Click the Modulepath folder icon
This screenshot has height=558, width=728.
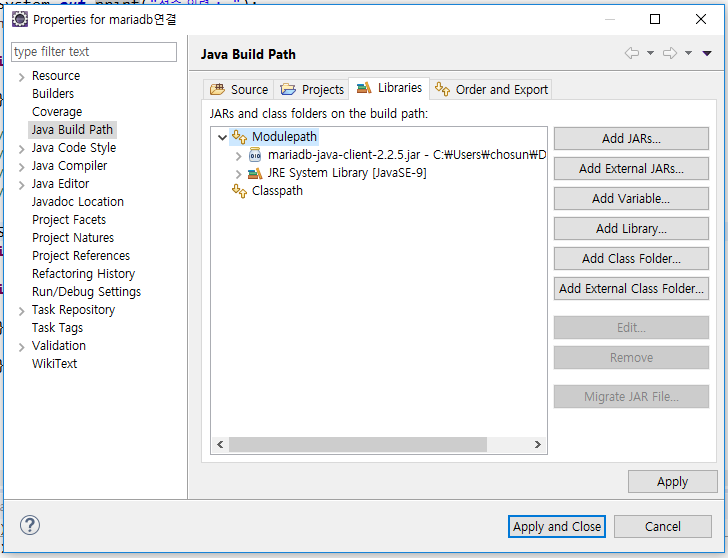coord(239,137)
